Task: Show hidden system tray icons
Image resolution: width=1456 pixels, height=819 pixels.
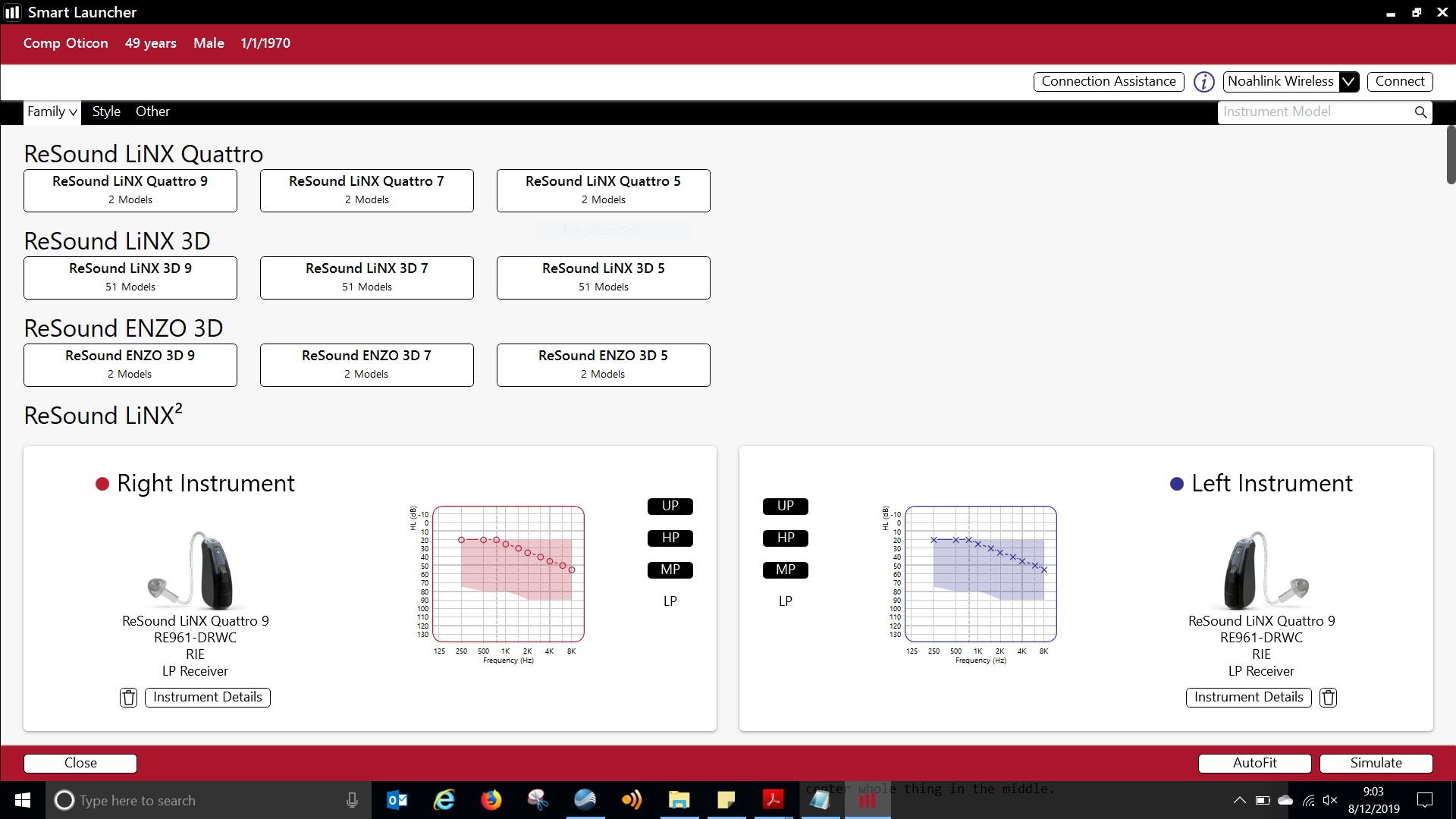Action: point(1239,800)
